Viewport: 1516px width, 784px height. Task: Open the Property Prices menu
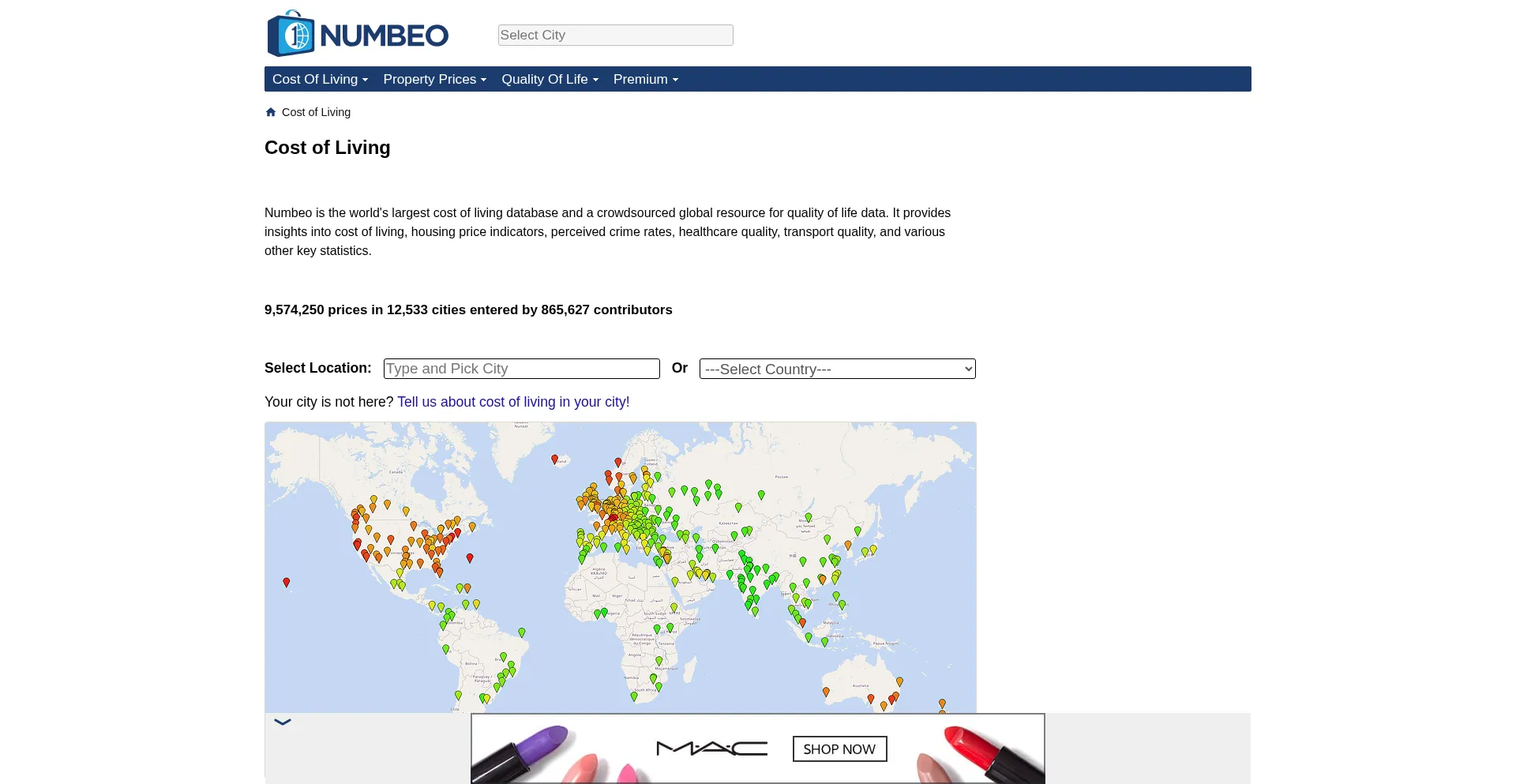(434, 79)
